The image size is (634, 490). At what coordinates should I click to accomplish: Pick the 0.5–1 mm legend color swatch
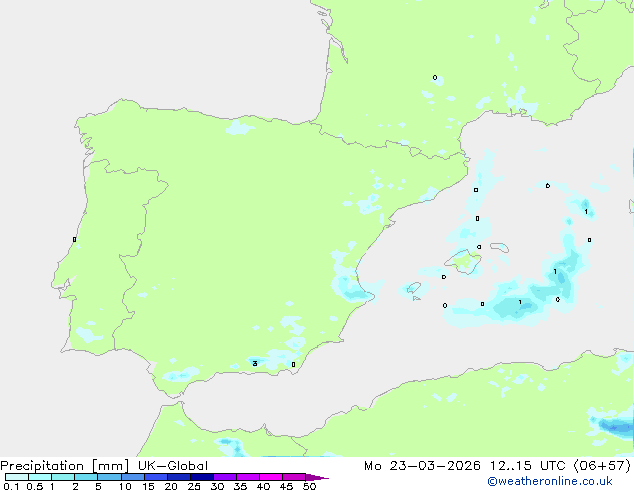pos(40,477)
